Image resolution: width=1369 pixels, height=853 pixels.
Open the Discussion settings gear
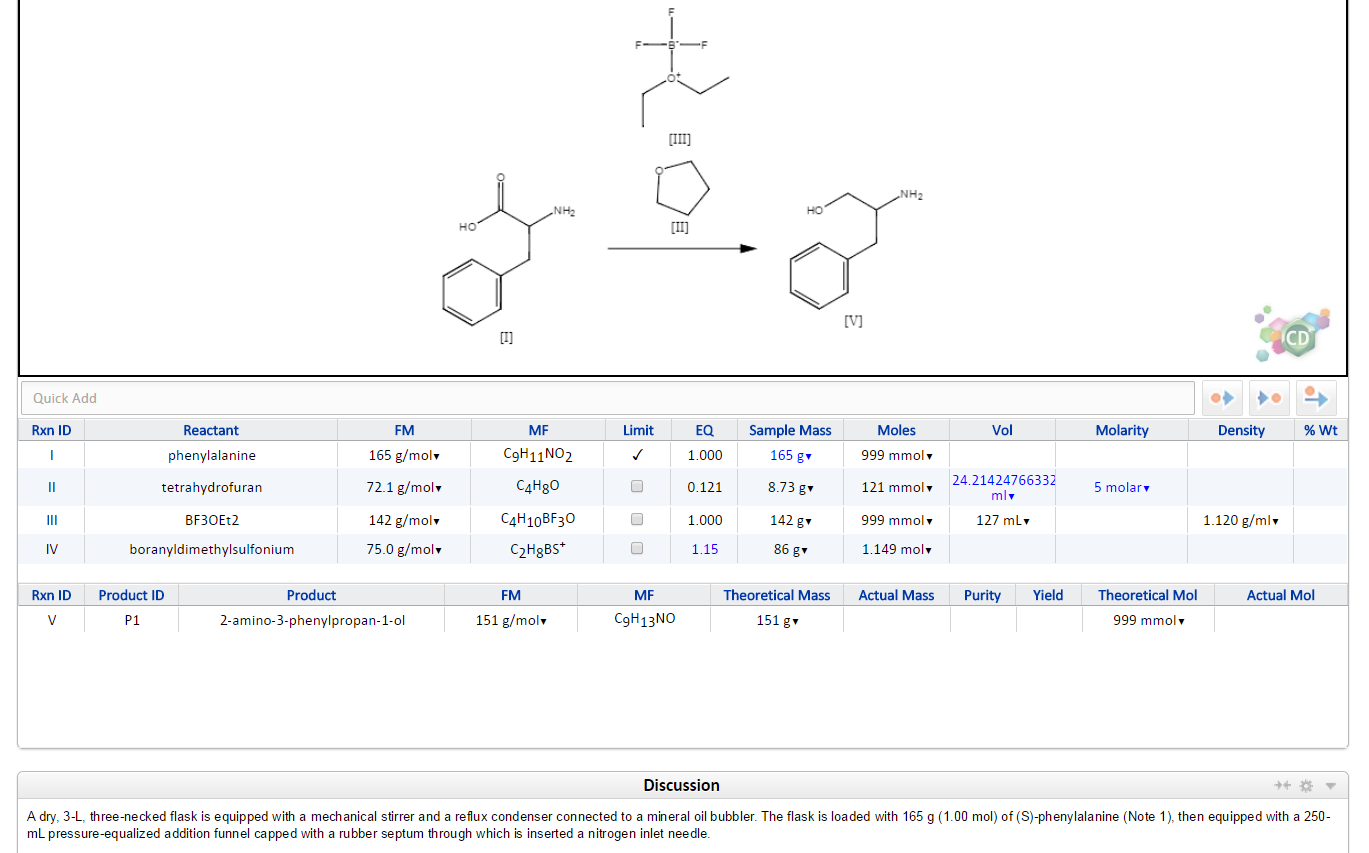1306,785
